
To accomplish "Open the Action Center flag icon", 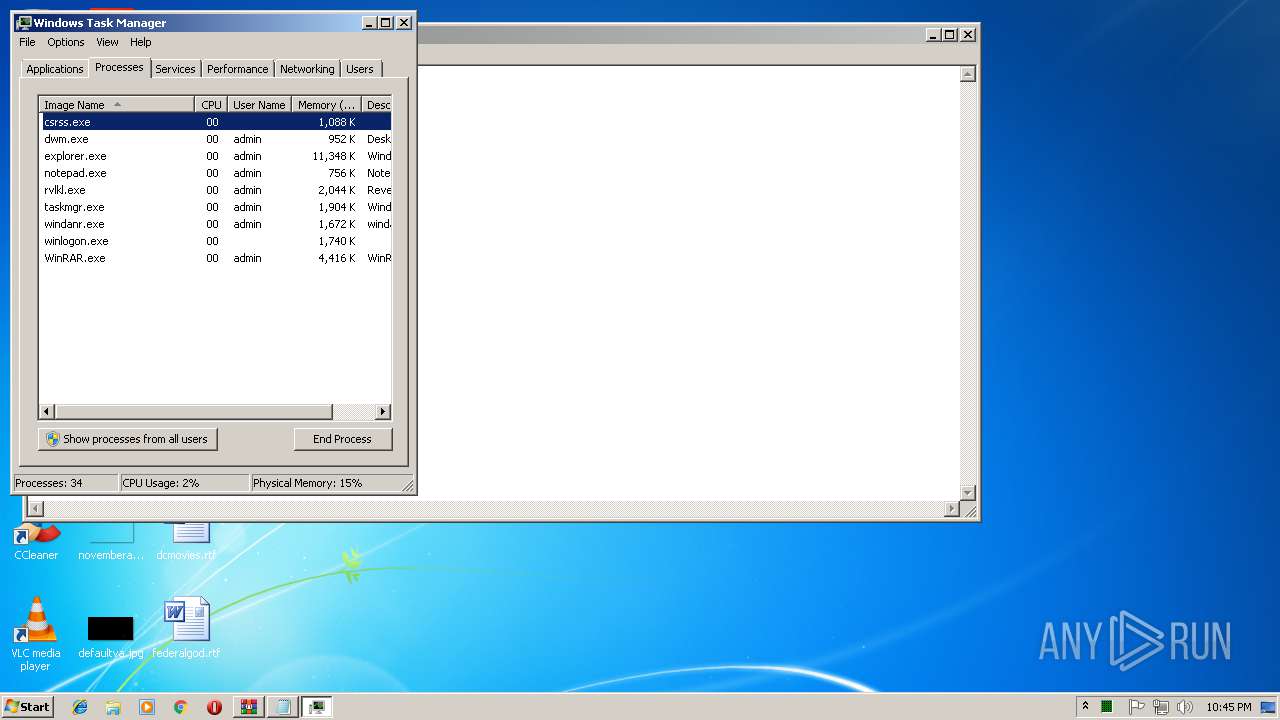I will tap(1136, 706).
